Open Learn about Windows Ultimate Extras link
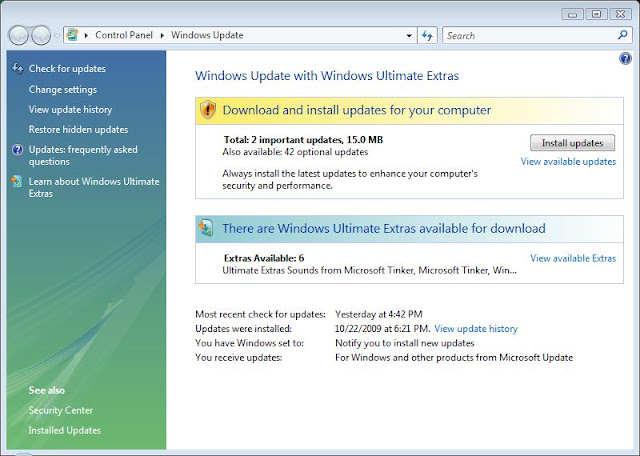Viewport: 640px width, 456px height. pos(94,187)
